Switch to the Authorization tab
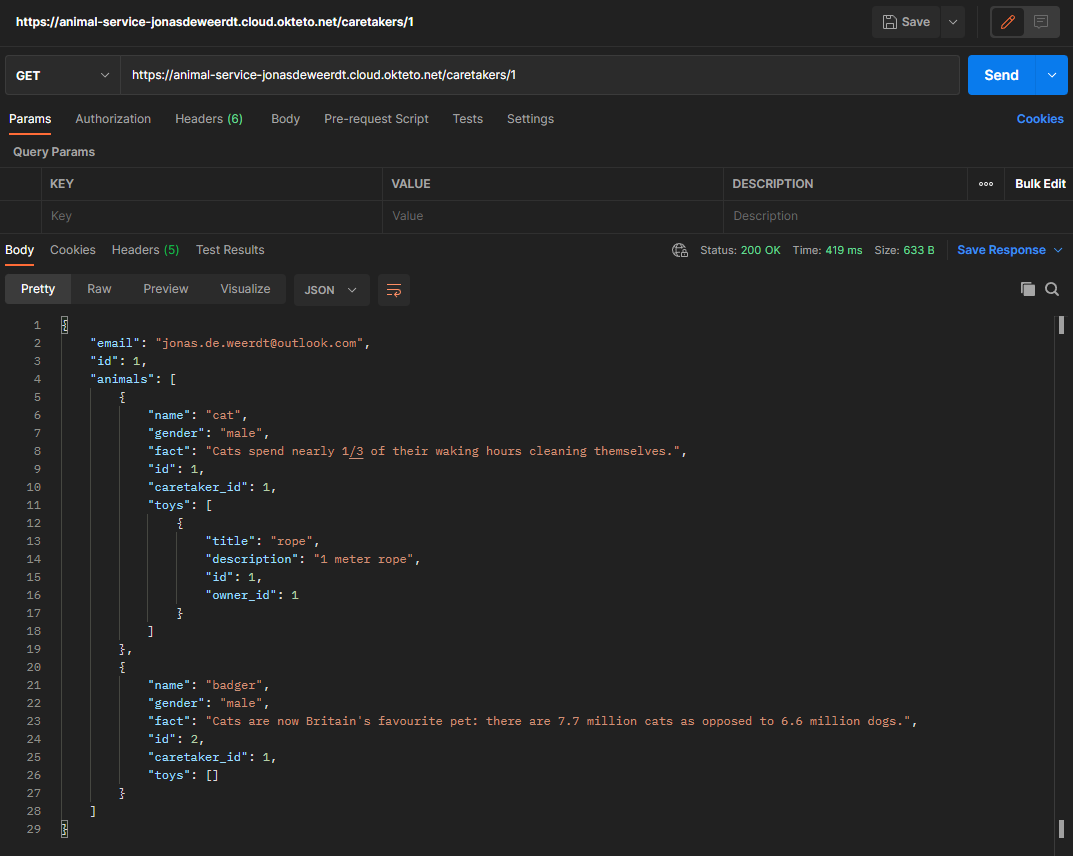Screen dimensions: 1073x856 [x=113, y=119]
